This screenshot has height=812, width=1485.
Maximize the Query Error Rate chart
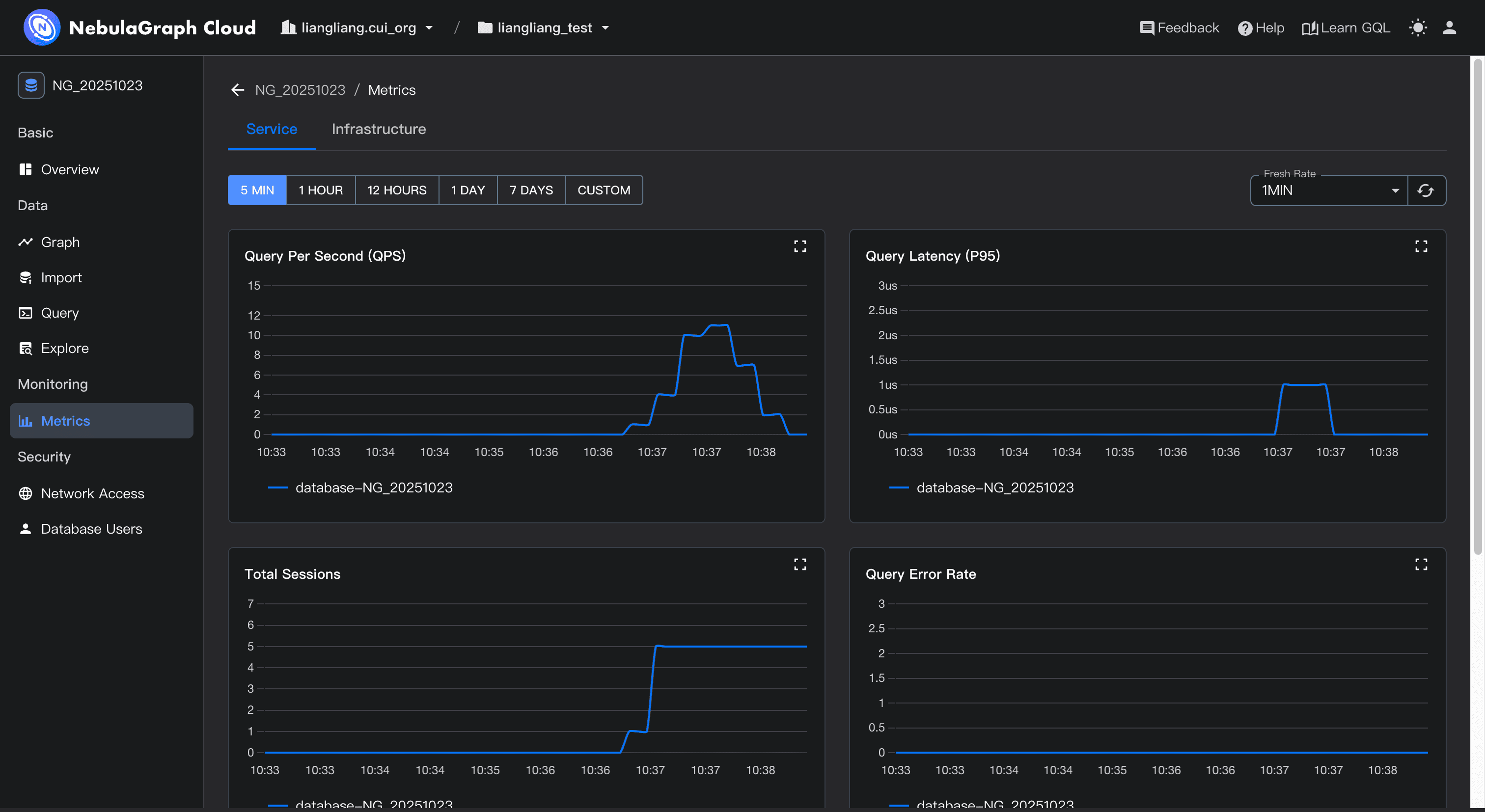click(1421, 564)
